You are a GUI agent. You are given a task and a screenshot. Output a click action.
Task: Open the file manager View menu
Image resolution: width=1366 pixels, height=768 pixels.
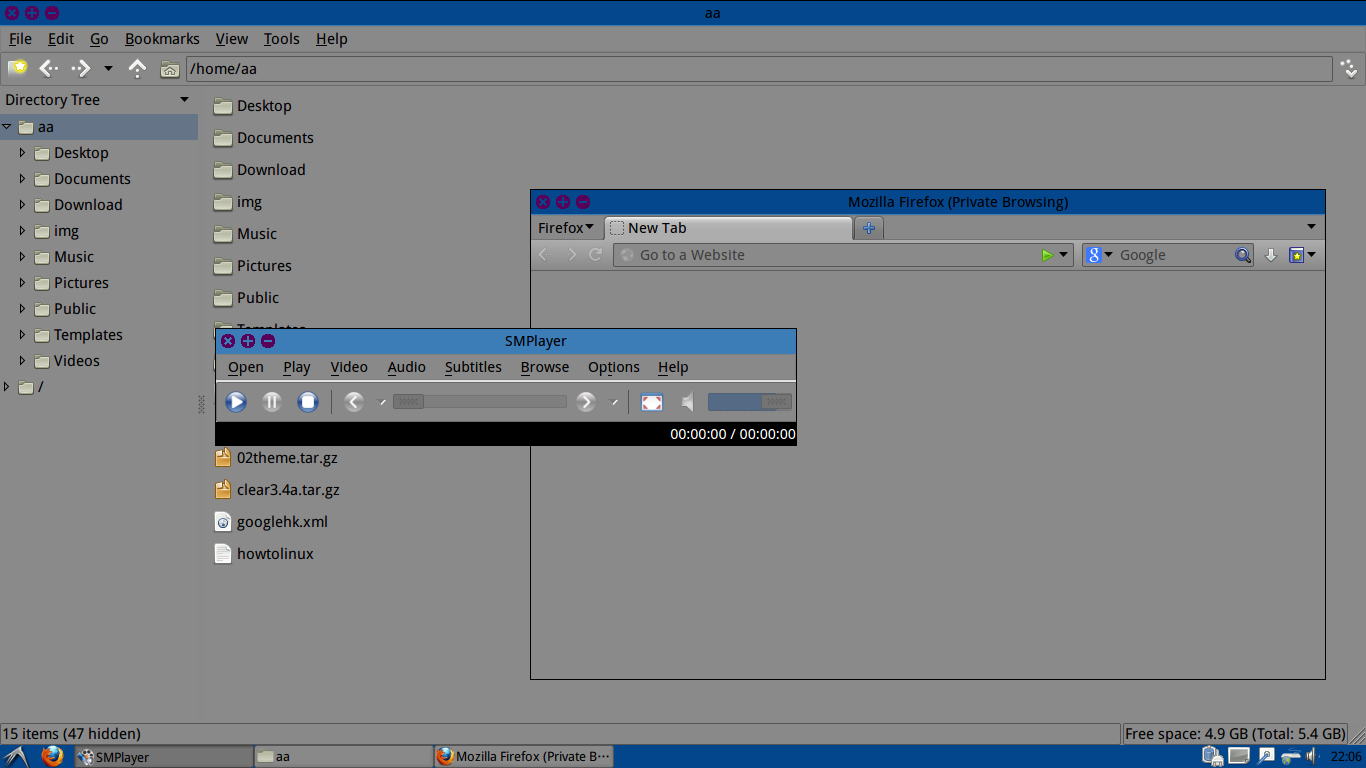231,39
